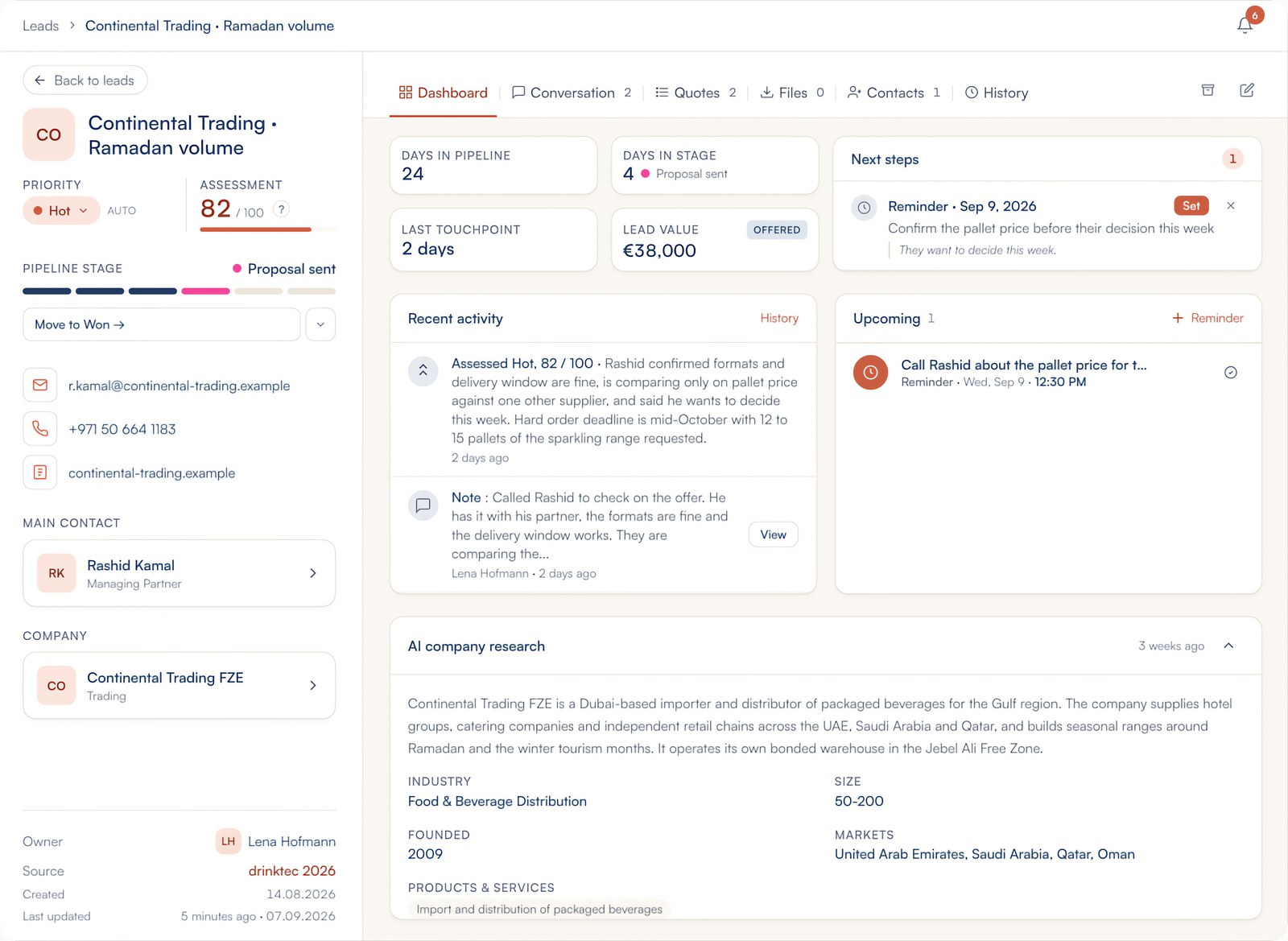Click the Last touchpoint card
The height and width of the screenshot is (941, 1288).
[x=493, y=240]
